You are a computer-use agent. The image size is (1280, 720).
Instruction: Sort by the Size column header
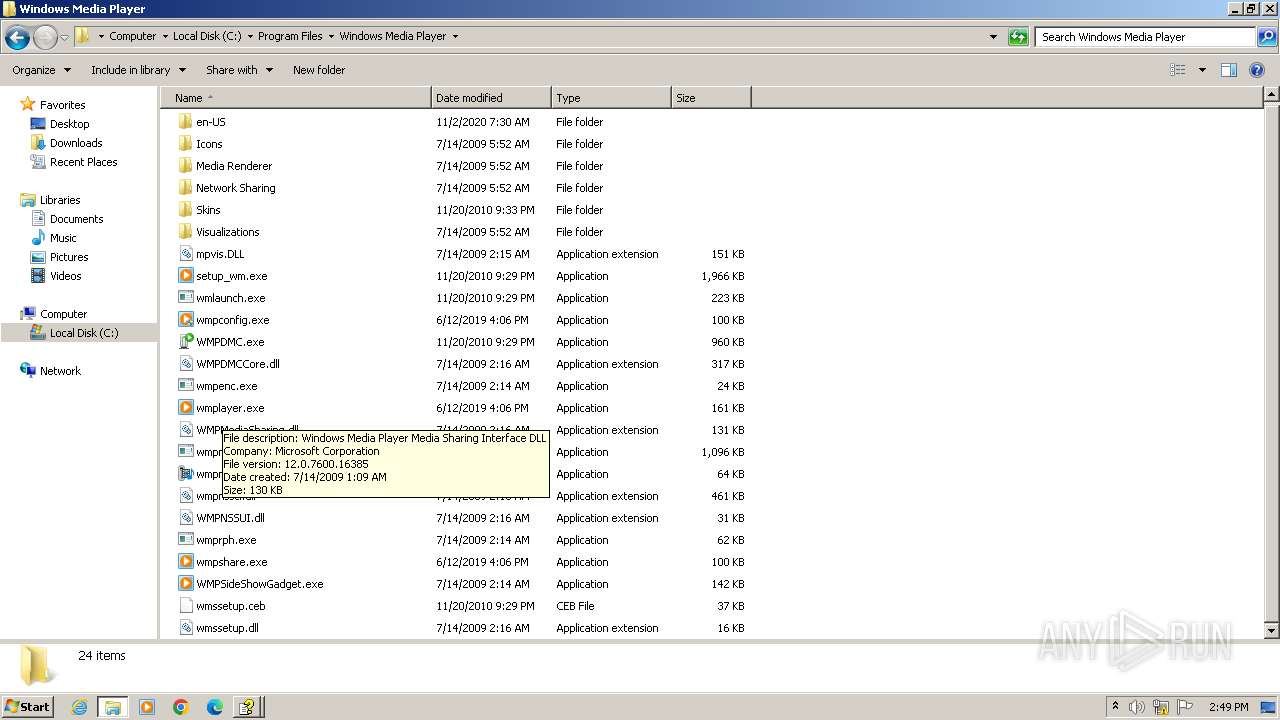pyautogui.click(x=711, y=98)
